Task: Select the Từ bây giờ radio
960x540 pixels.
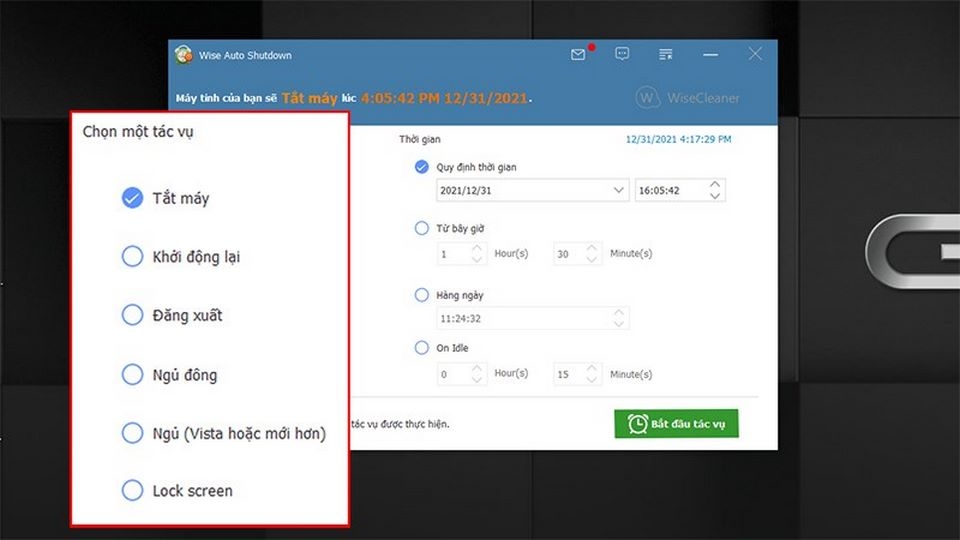Action: pyautogui.click(x=421, y=228)
